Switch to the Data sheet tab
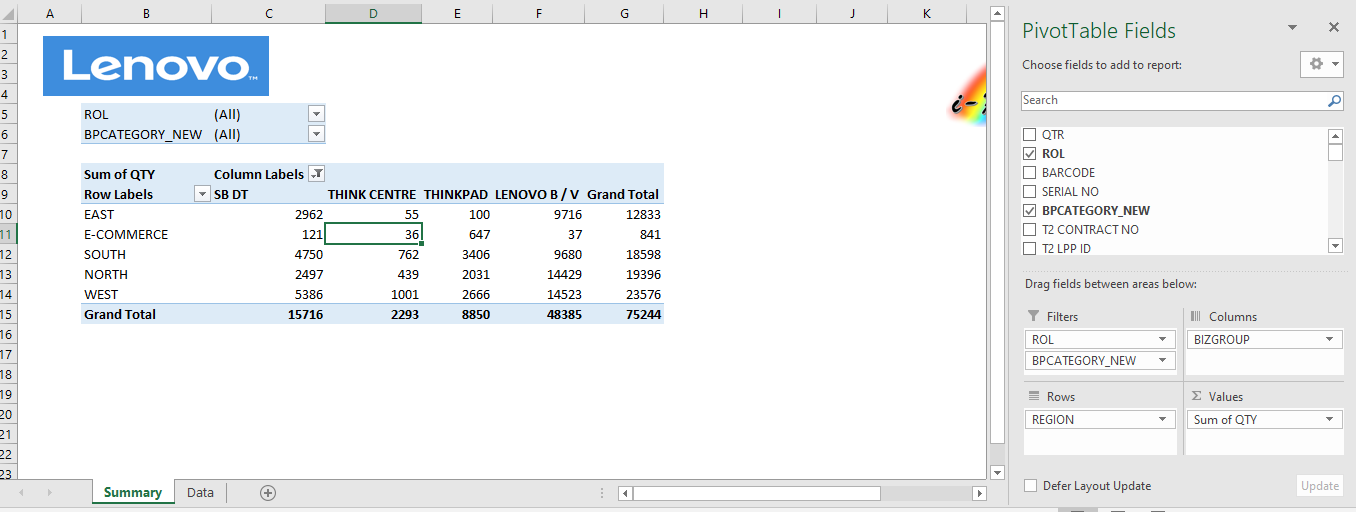Viewport: 1356px width, 512px height. tap(200, 492)
